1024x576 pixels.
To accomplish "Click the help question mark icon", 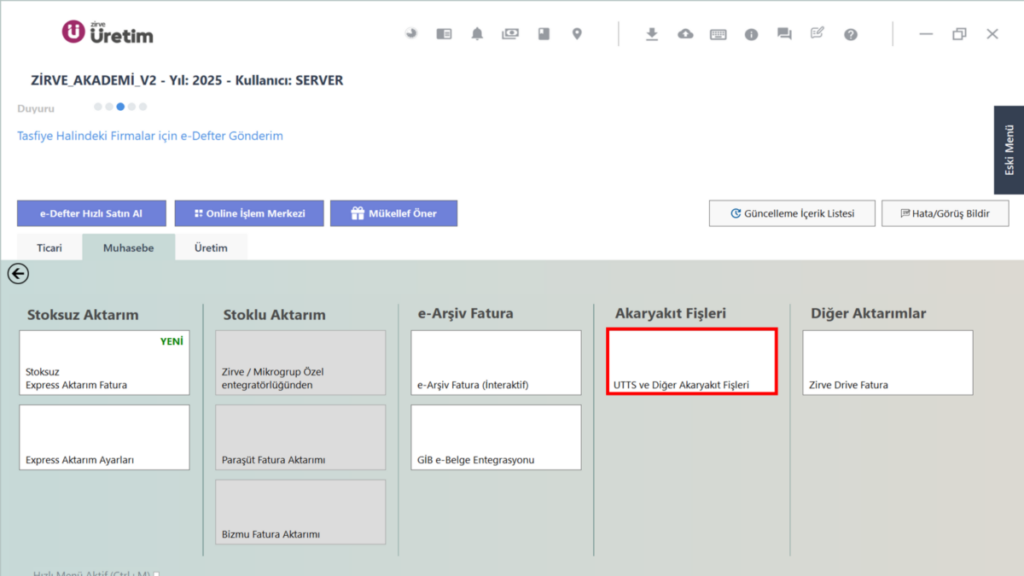I will [x=850, y=35].
